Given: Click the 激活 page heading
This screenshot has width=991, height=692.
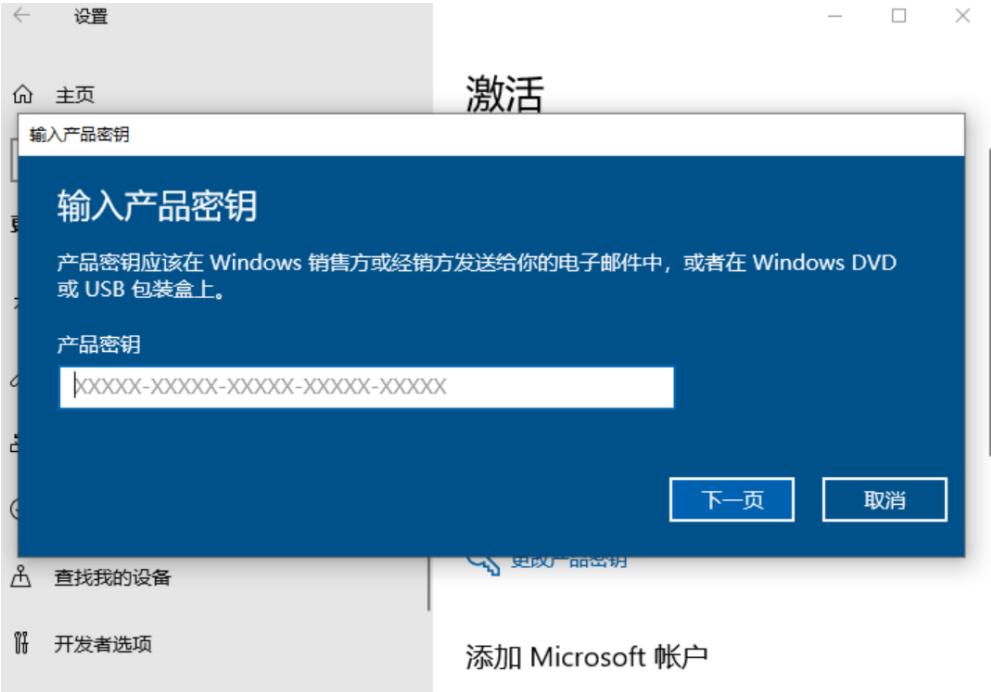Looking at the screenshot, I should (504, 94).
